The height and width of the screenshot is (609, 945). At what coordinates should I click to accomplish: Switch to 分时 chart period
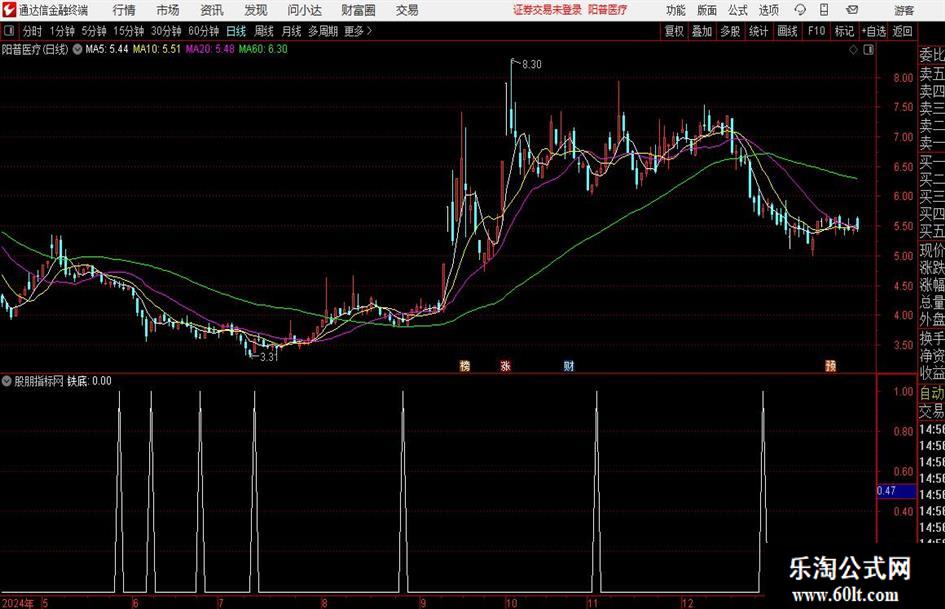(x=33, y=31)
